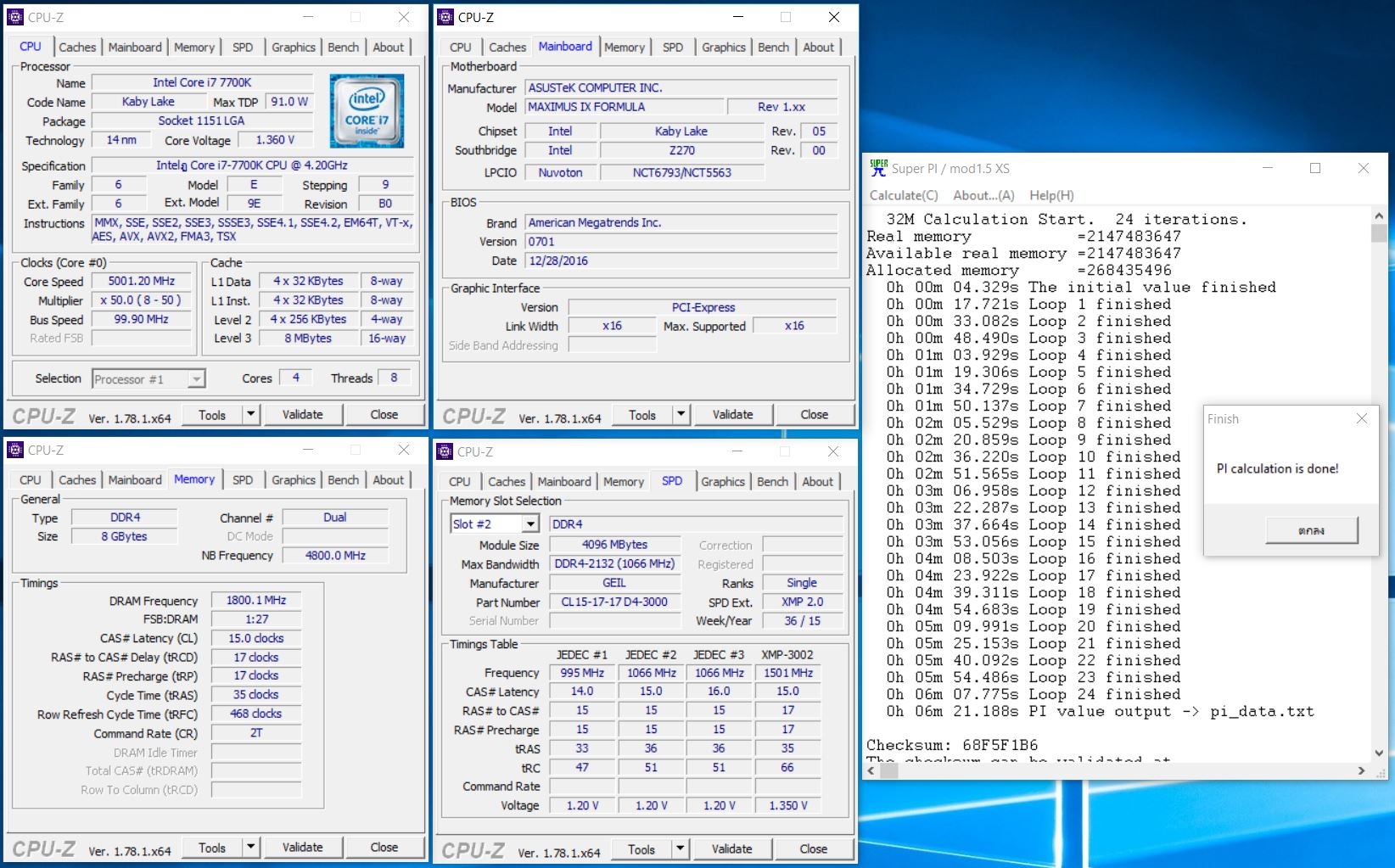Click Close button in Mainboard window
Screen dimensions: 1395x868
814,414
